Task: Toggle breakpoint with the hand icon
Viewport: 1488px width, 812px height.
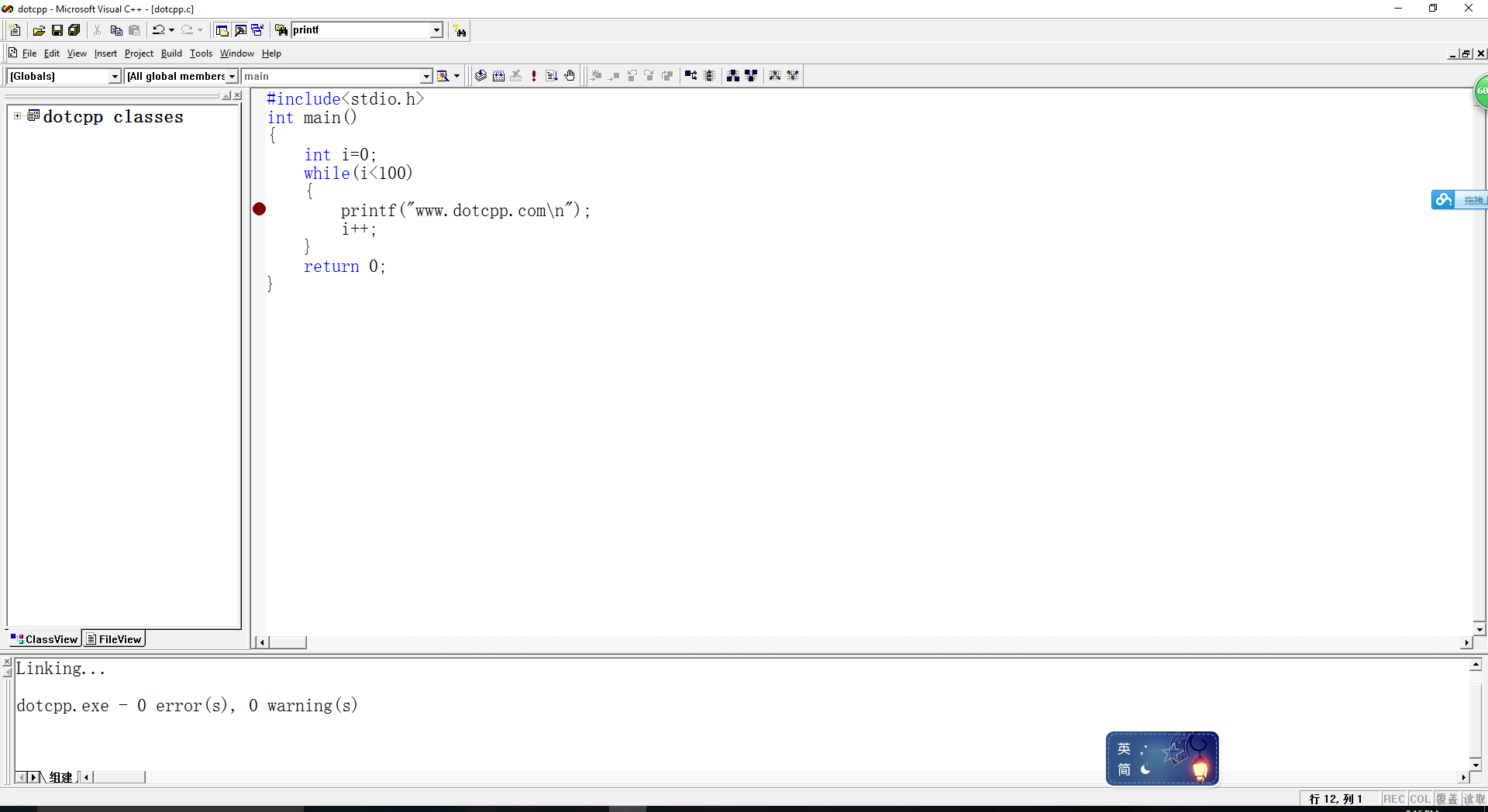Action: click(x=570, y=76)
